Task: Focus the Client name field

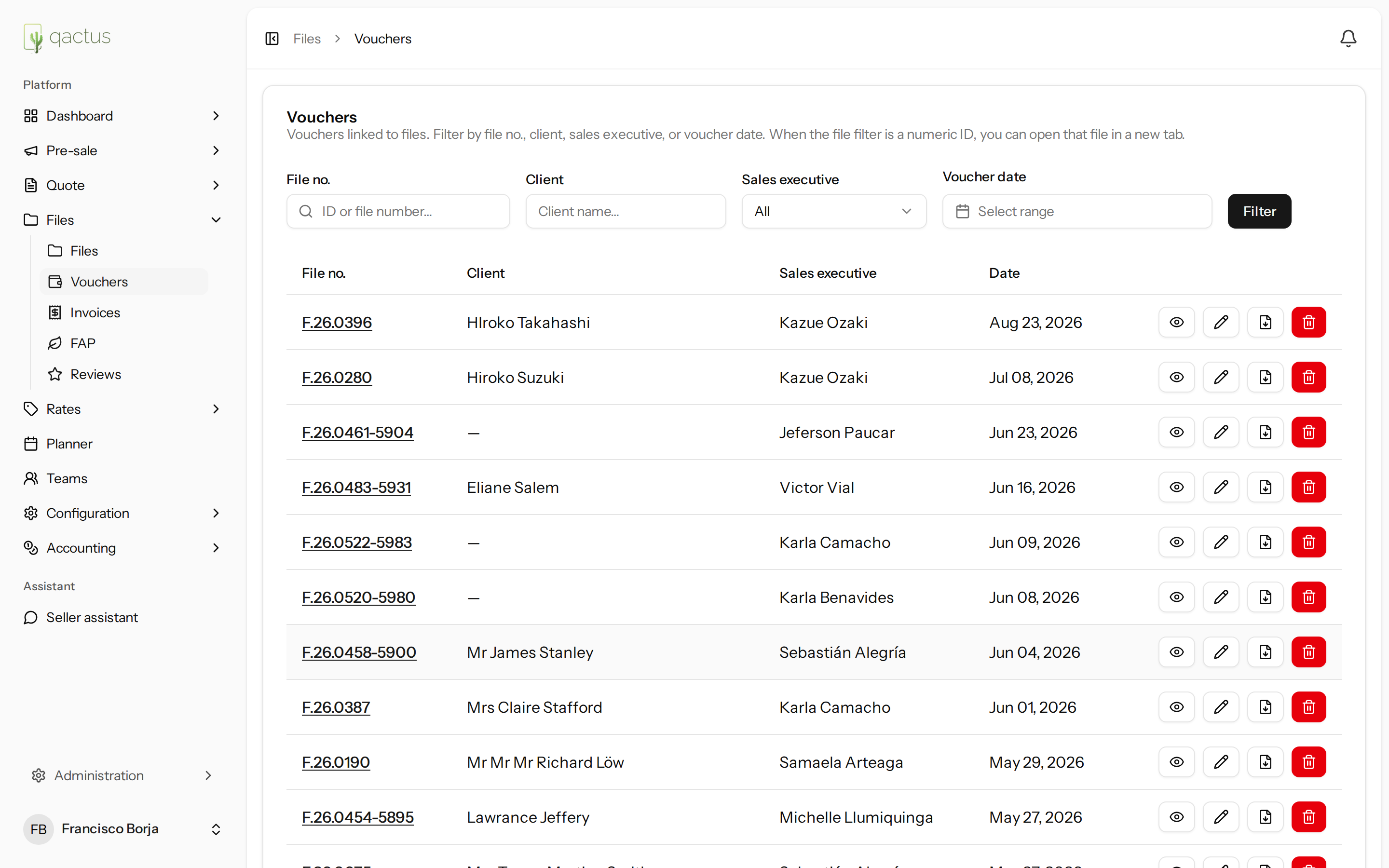Action: [626, 211]
